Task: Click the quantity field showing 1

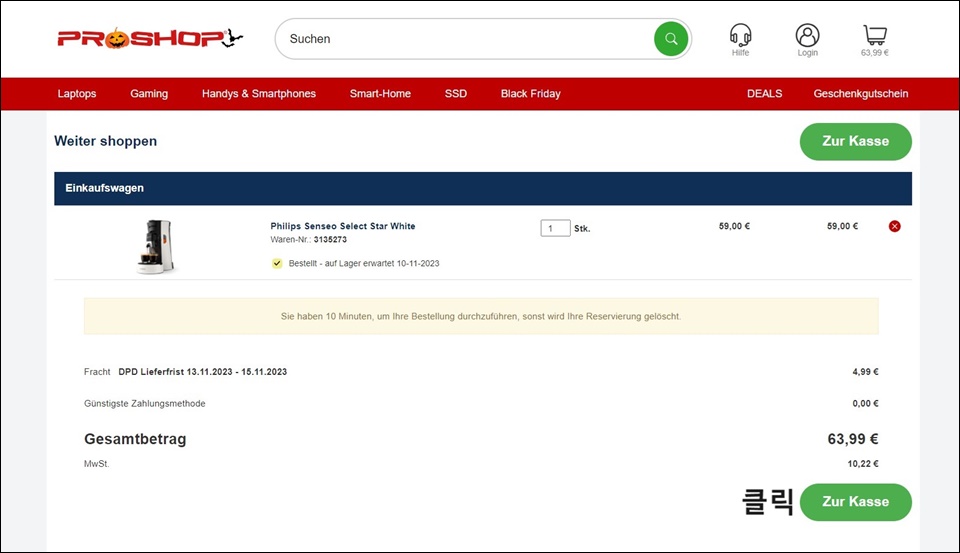Action: 555,228
